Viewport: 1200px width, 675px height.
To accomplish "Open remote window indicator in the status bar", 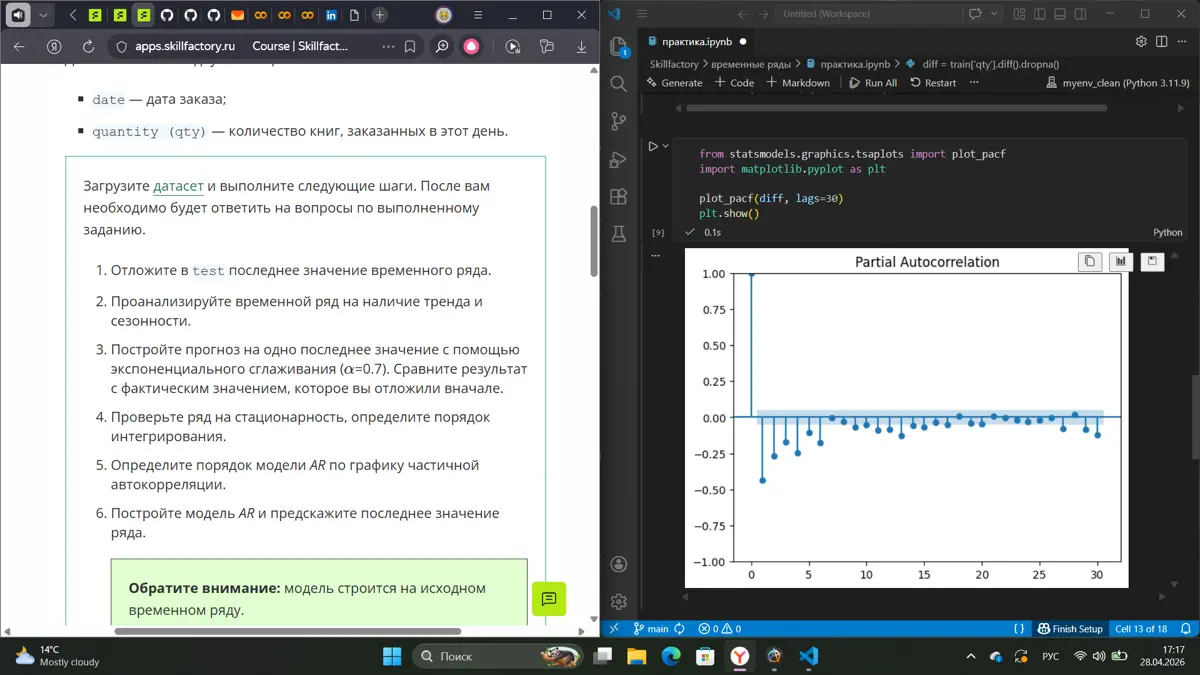I will pos(614,629).
